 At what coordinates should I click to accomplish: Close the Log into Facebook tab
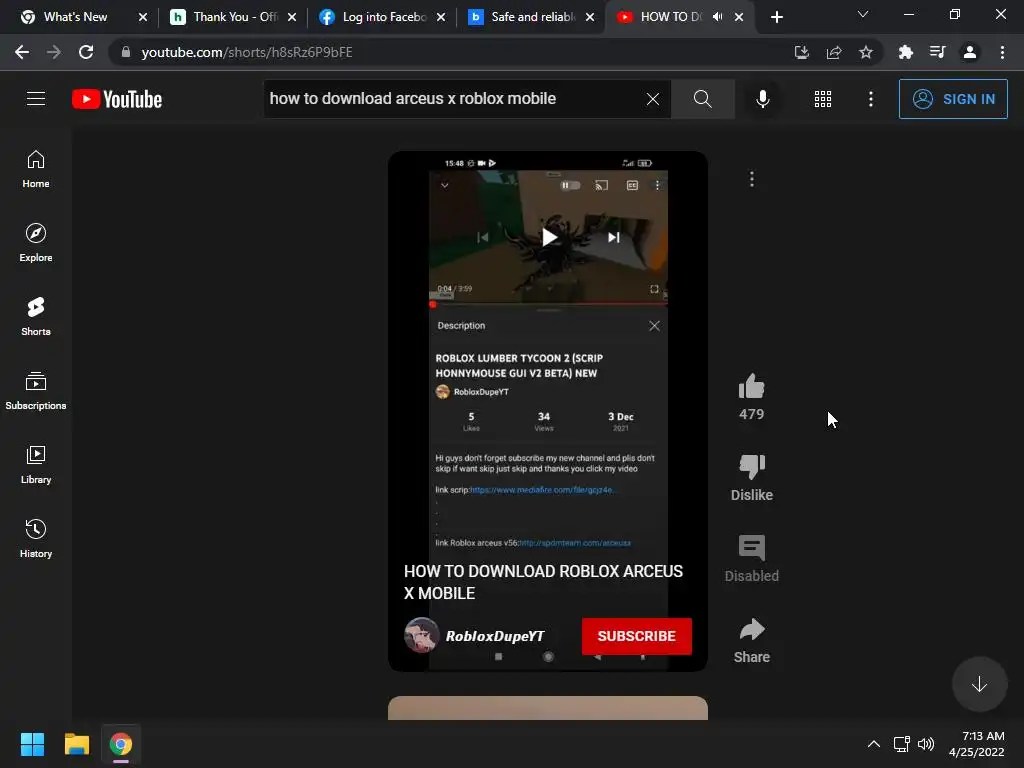(x=441, y=17)
